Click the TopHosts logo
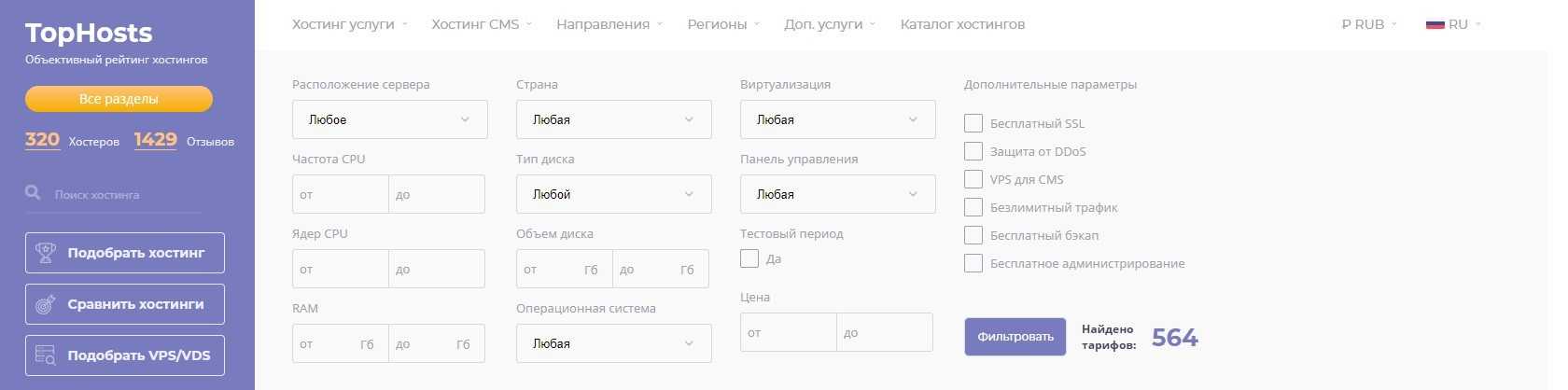Image resolution: width=1568 pixels, height=390 pixels. point(89,34)
